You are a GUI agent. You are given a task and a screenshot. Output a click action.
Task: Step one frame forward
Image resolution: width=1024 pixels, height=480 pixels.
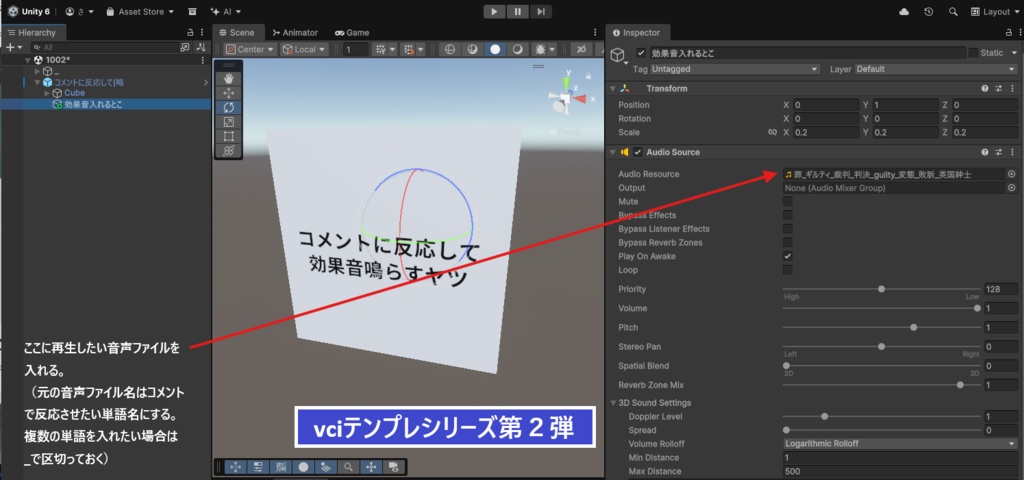pyautogui.click(x=540, y=12)
